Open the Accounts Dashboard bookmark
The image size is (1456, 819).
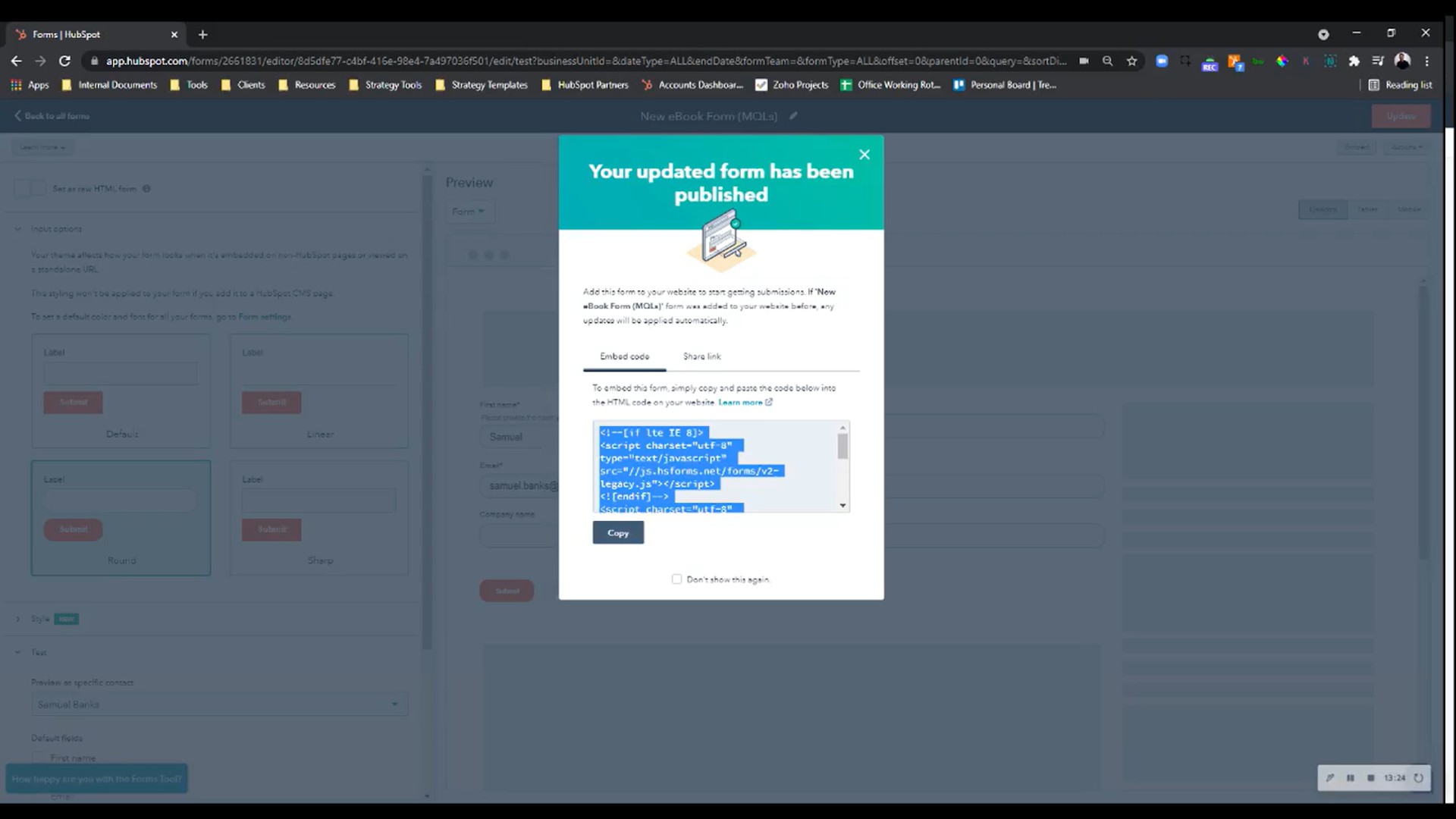click(692, 85)
